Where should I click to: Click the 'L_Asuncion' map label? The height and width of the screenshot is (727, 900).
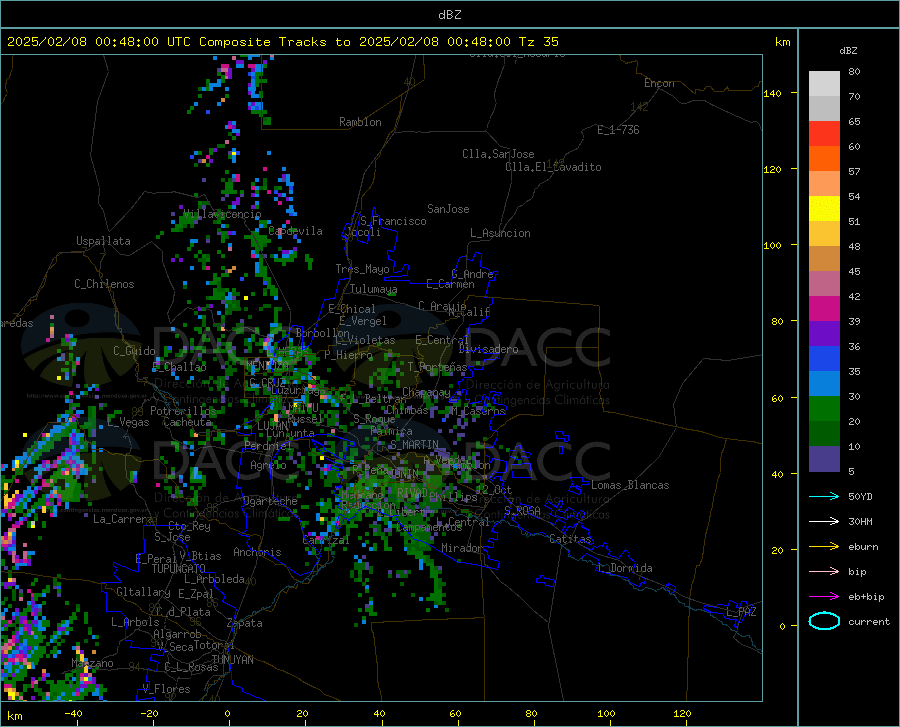pyautogui.click(x=500, y=233)
